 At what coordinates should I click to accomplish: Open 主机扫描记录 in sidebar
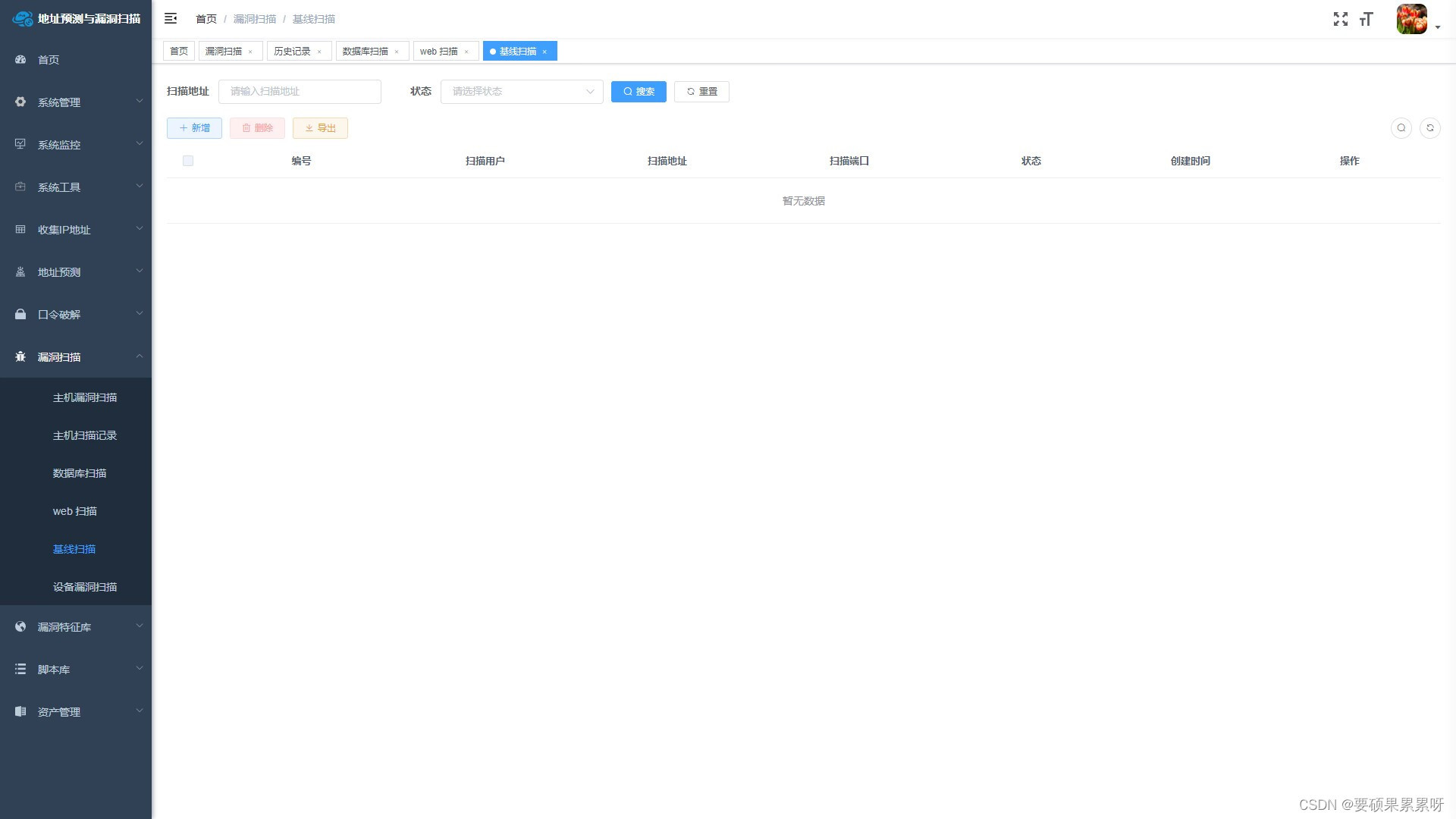pos(85,435)
